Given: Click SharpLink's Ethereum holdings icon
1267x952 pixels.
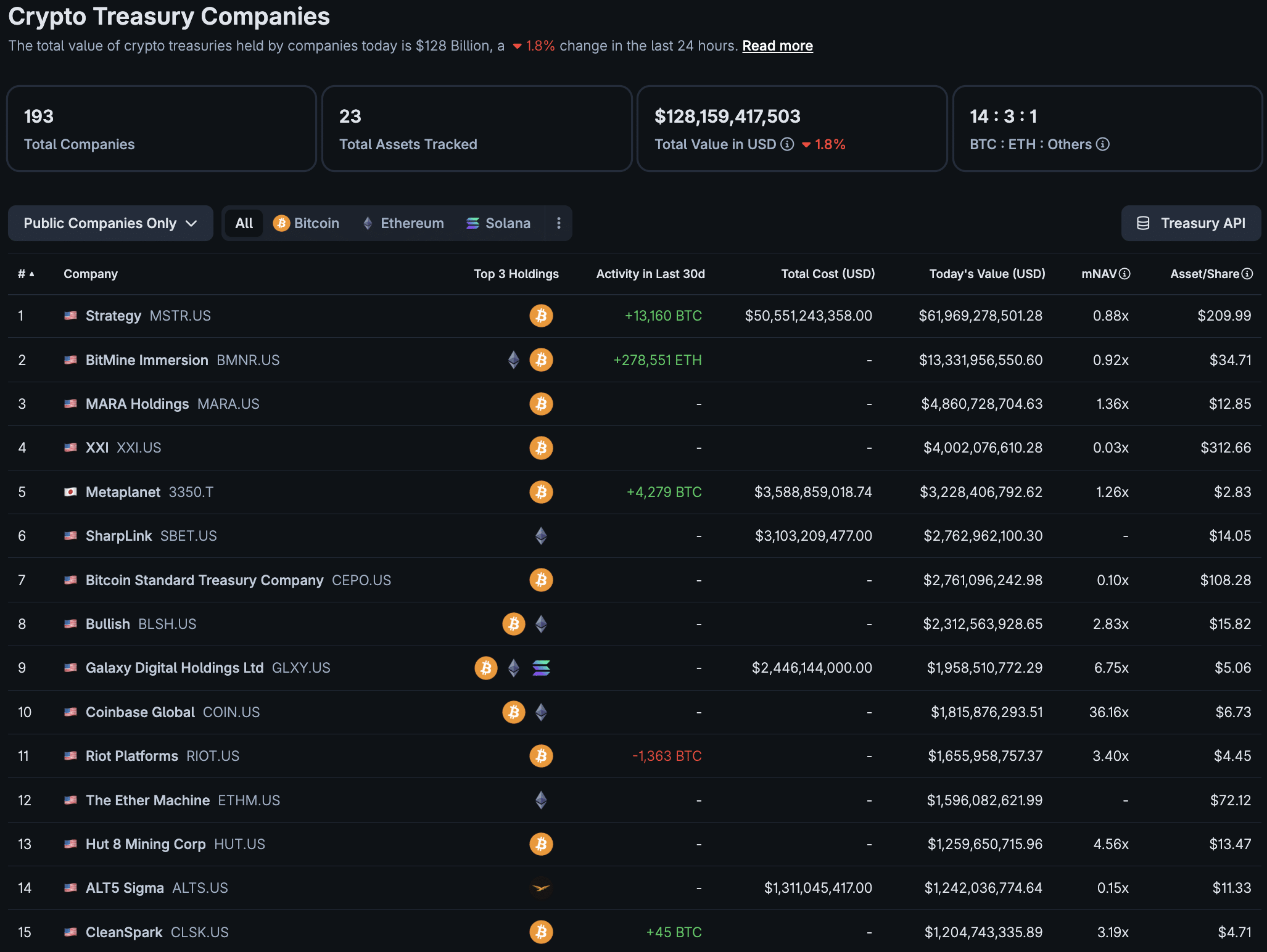Looking at the screenshot, I should point(541,536).
